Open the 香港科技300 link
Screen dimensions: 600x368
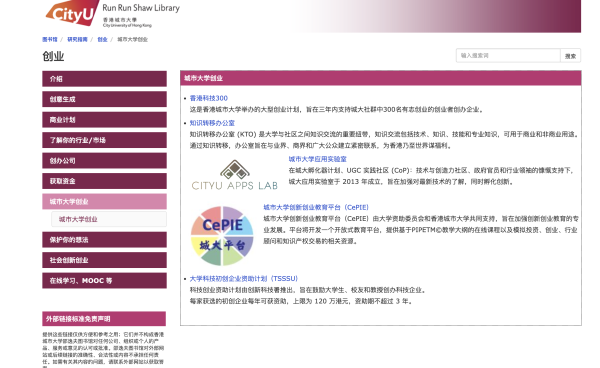tap(209, 98)
